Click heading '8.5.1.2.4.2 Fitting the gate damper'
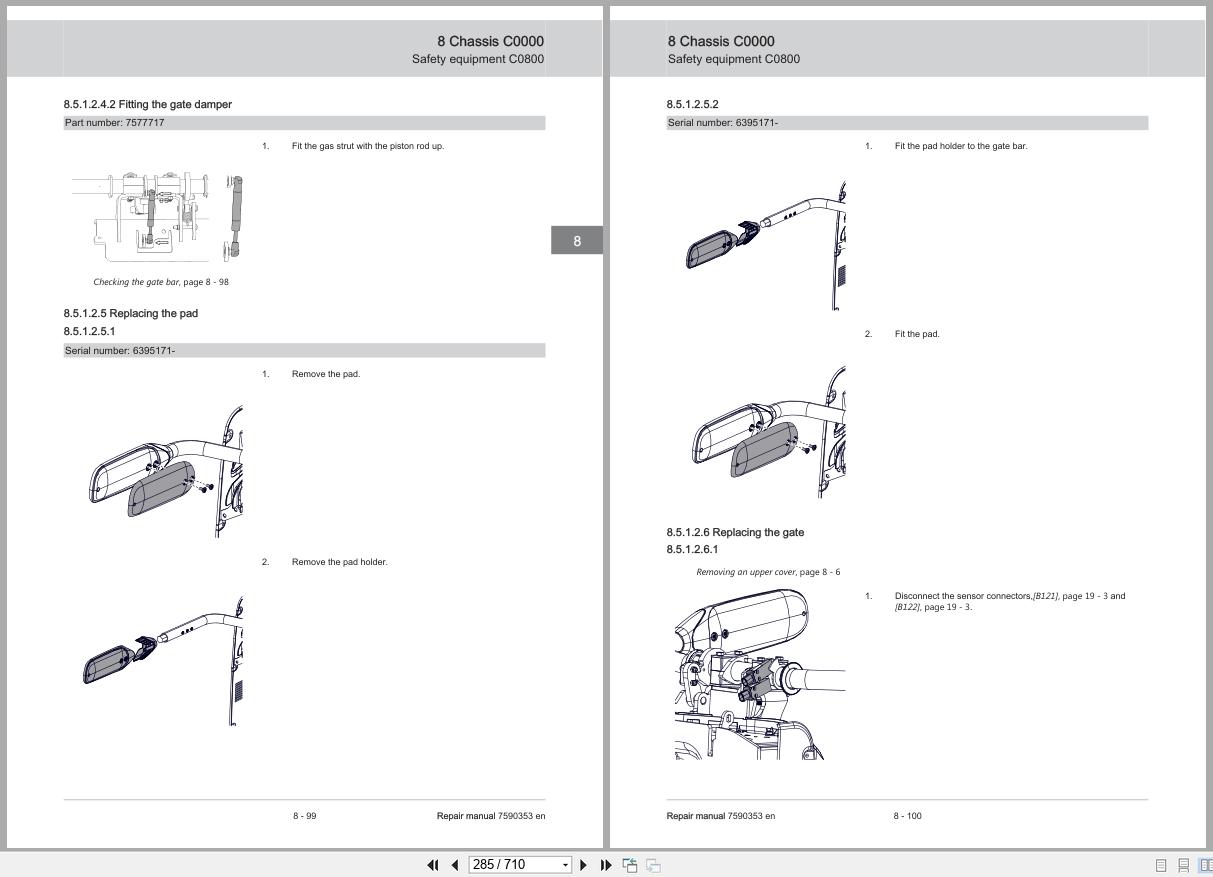Screen dimensions: 1213x877 click(148, 104)
